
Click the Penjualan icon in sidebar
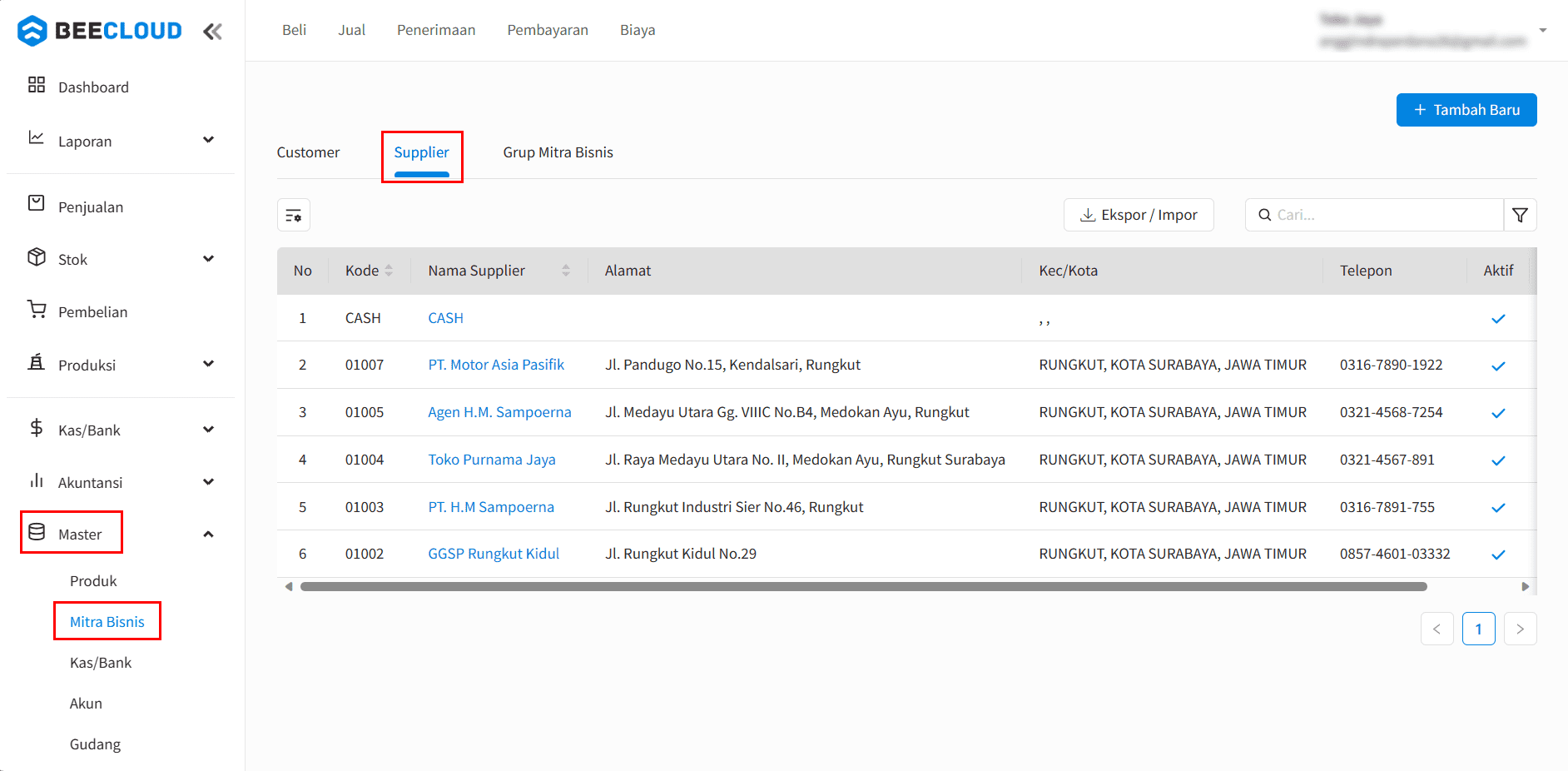pyautogui.click(x=37, y=203)
